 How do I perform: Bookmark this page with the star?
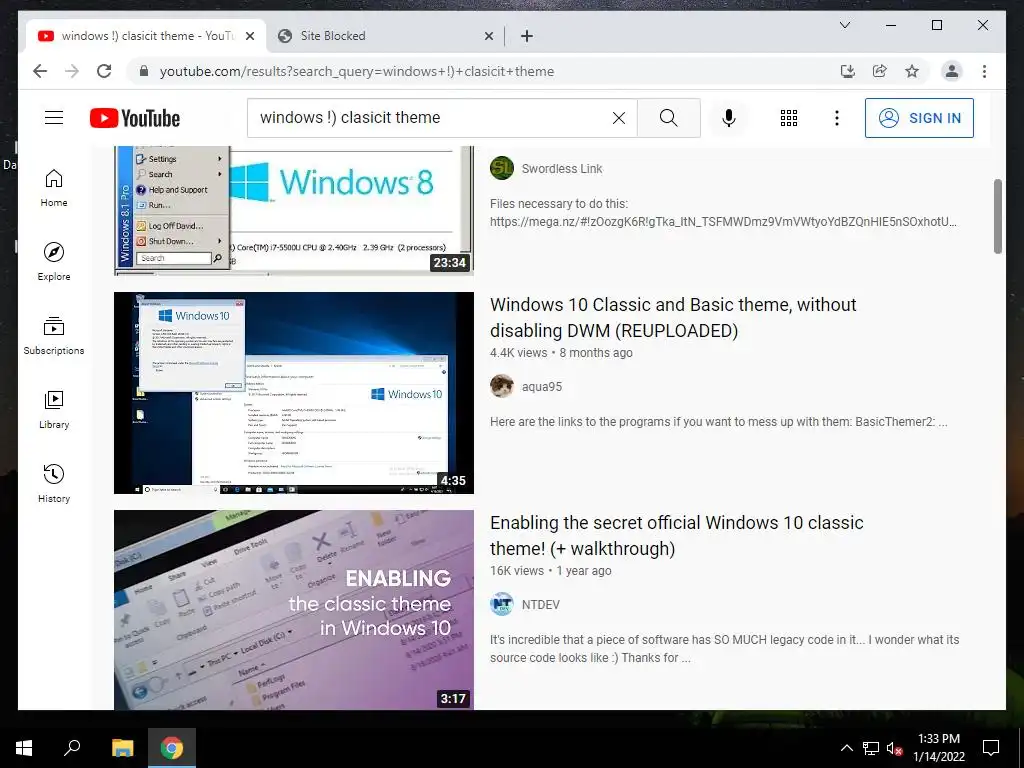click(912, 71)
